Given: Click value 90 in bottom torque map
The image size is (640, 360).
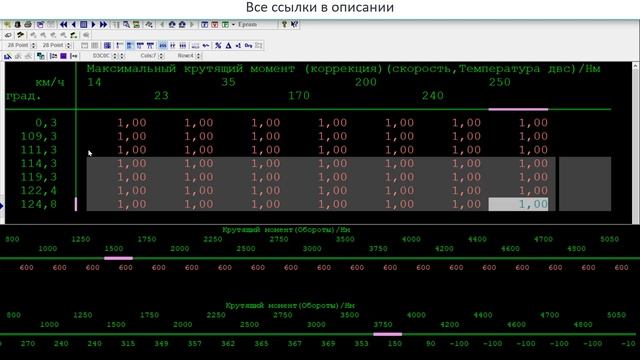Looking at the screenshot, I should (430, 344).
